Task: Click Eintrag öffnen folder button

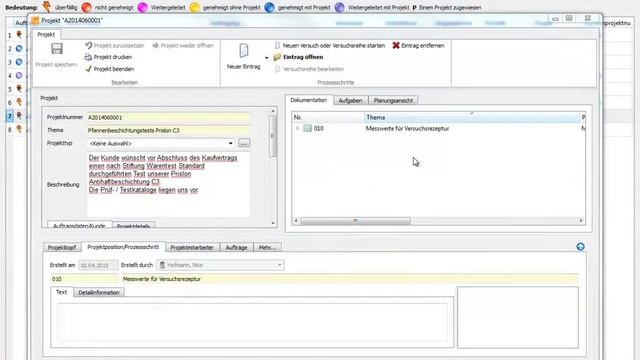Action: (298, 57)
